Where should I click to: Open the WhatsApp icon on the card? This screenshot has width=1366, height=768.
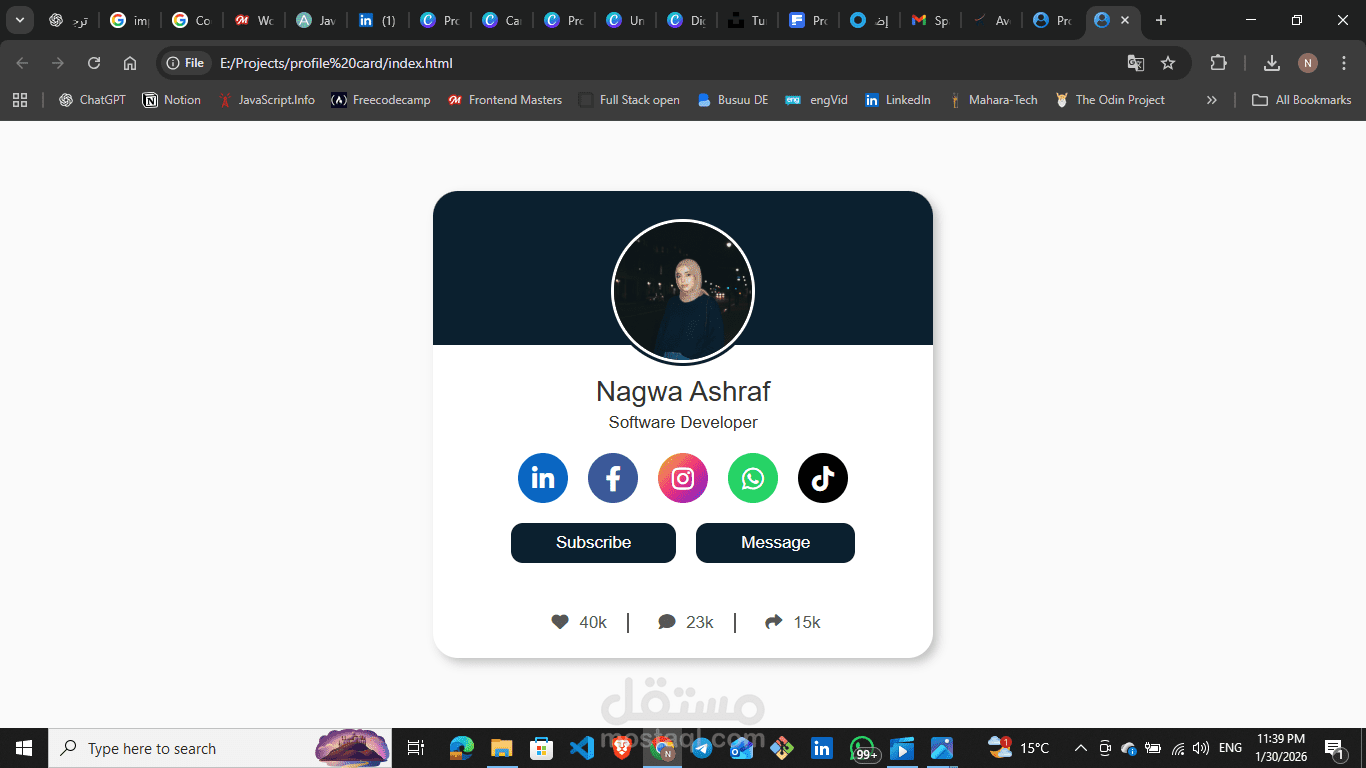click(752, 478)
